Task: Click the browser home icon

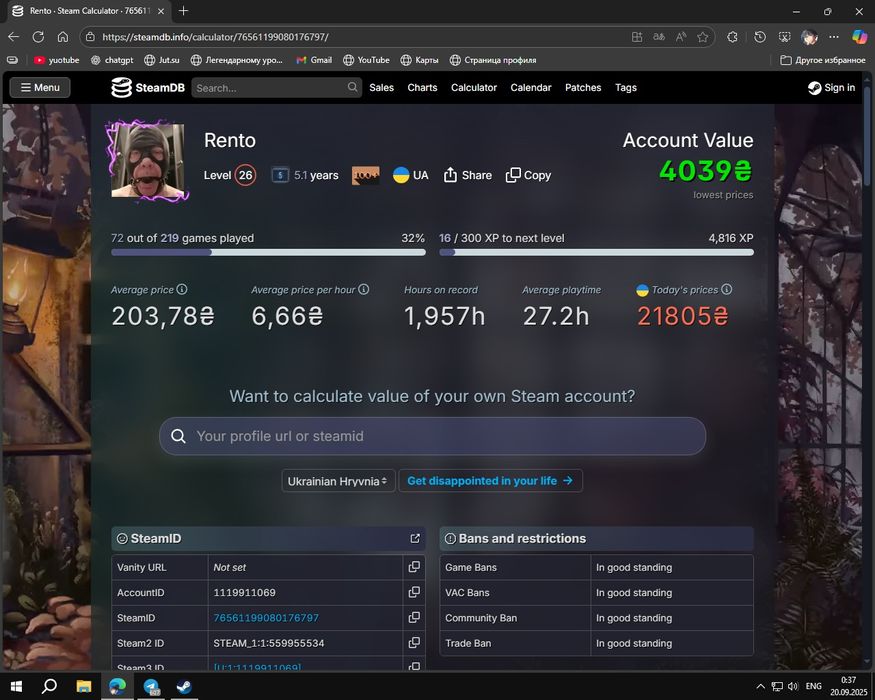Action: coord(62,37)
